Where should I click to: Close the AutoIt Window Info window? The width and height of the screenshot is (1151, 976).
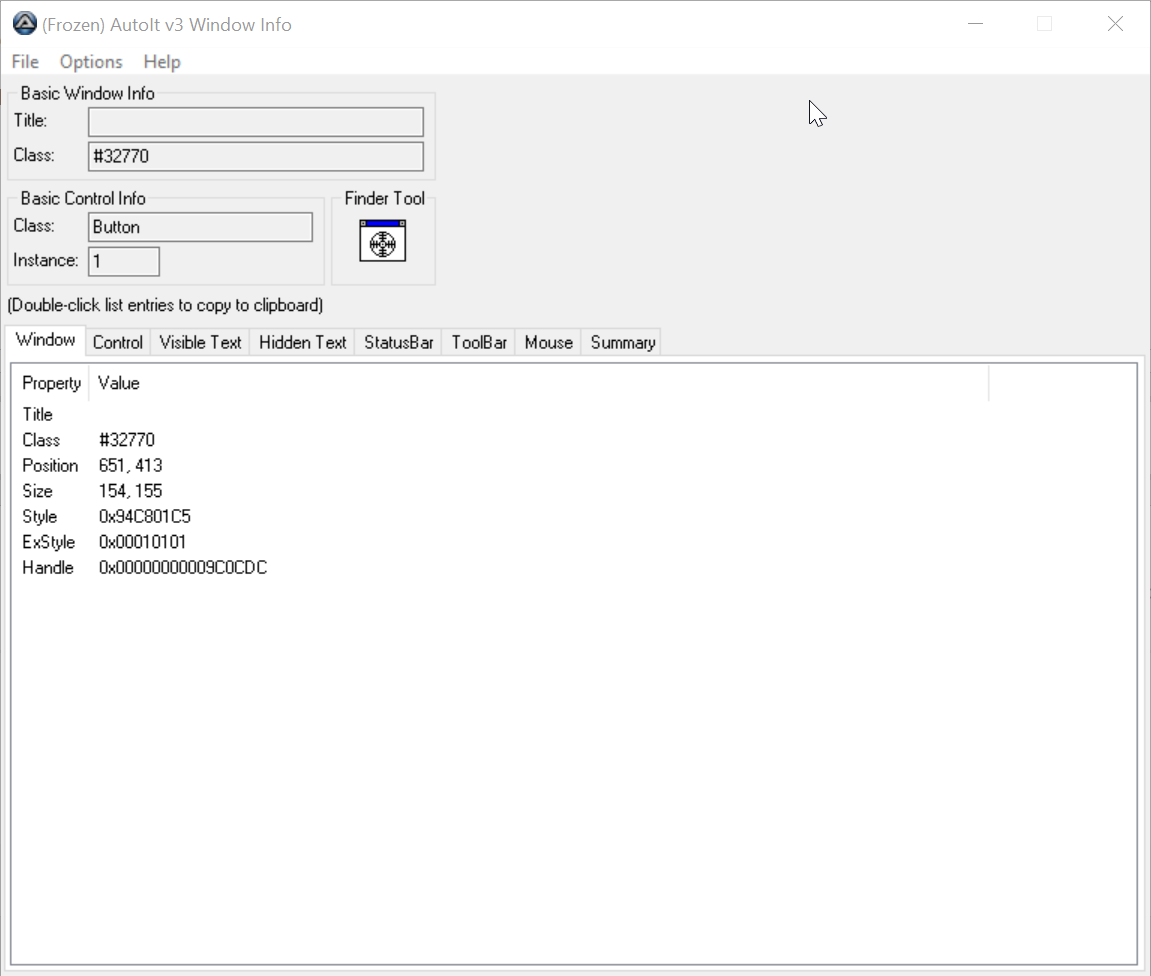pos(1115,24)
